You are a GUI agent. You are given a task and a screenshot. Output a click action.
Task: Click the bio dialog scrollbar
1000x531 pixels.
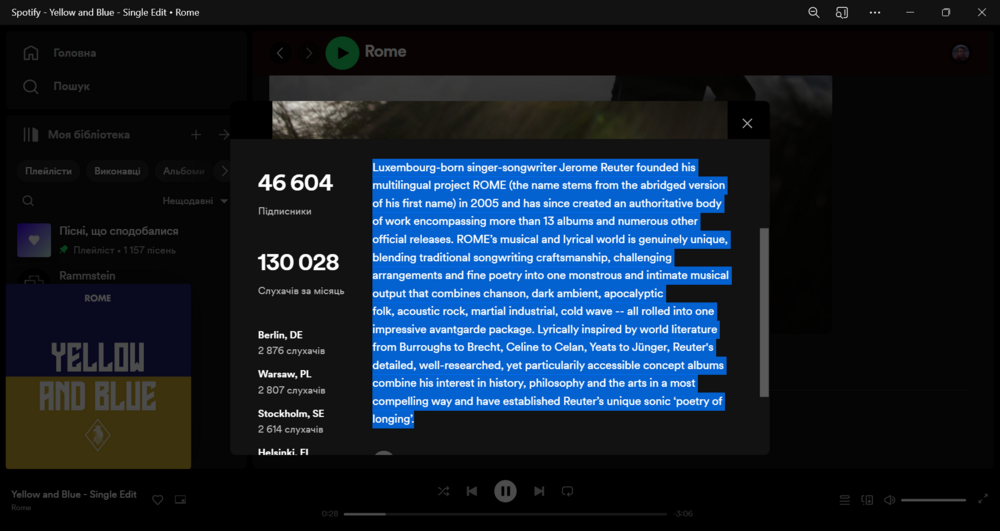[x=764, y=312]
